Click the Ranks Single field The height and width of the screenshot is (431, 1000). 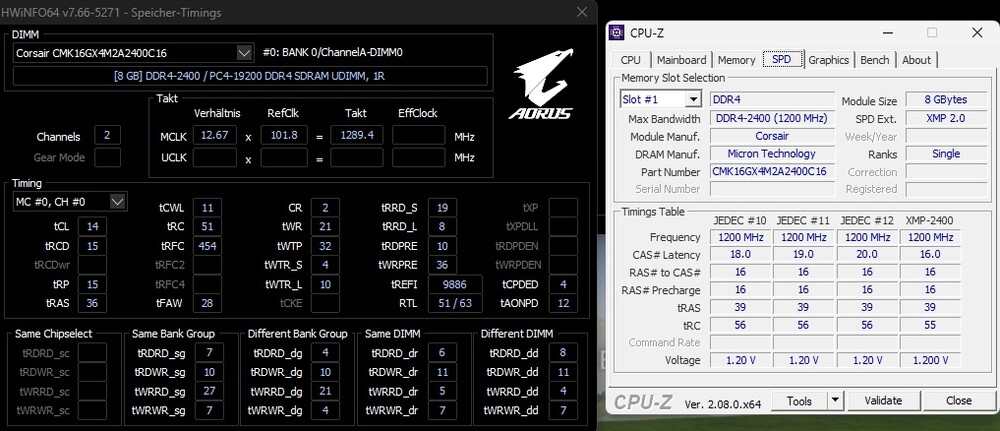pos(946,154)
